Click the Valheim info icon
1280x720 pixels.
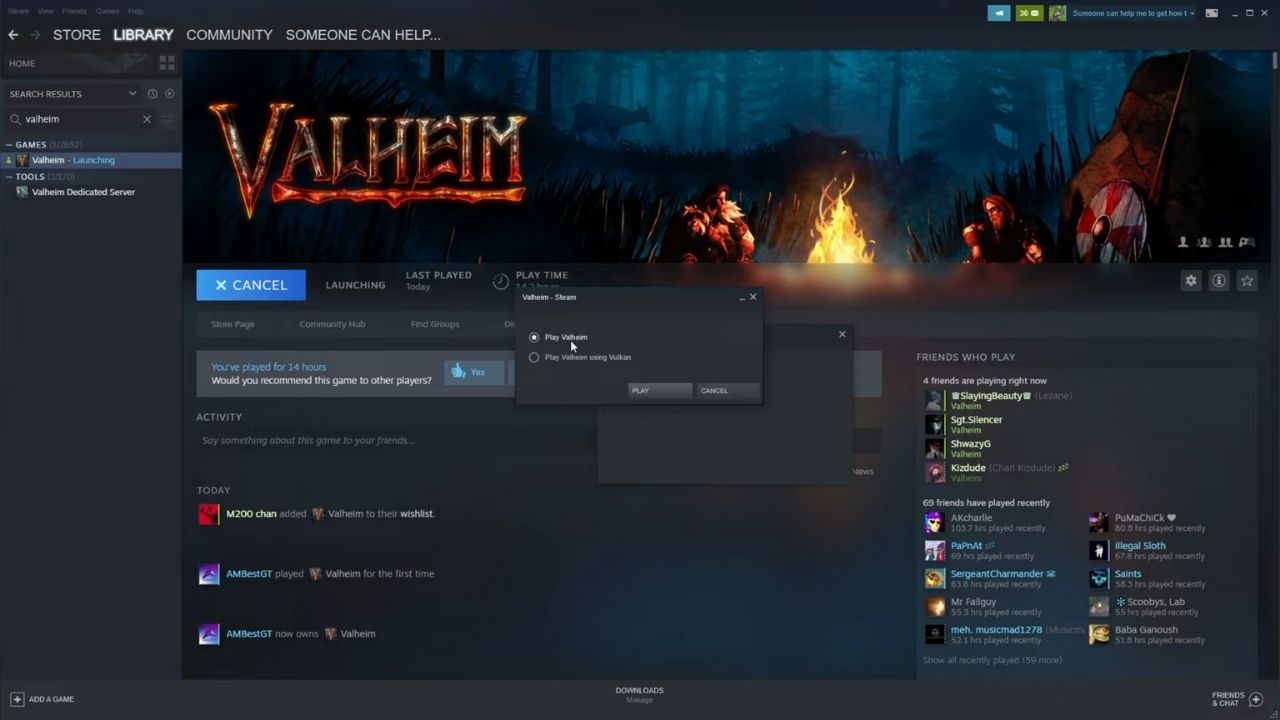[x=1219, y=281]
